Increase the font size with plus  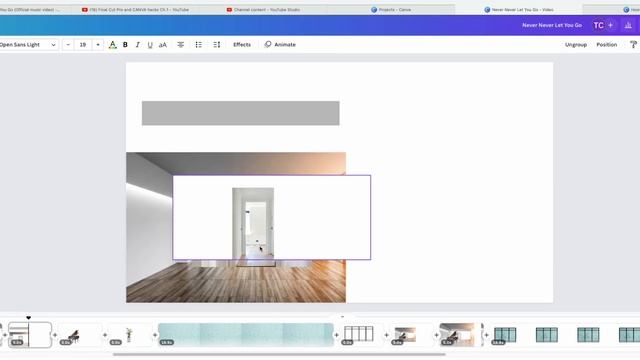pos(98,45)
